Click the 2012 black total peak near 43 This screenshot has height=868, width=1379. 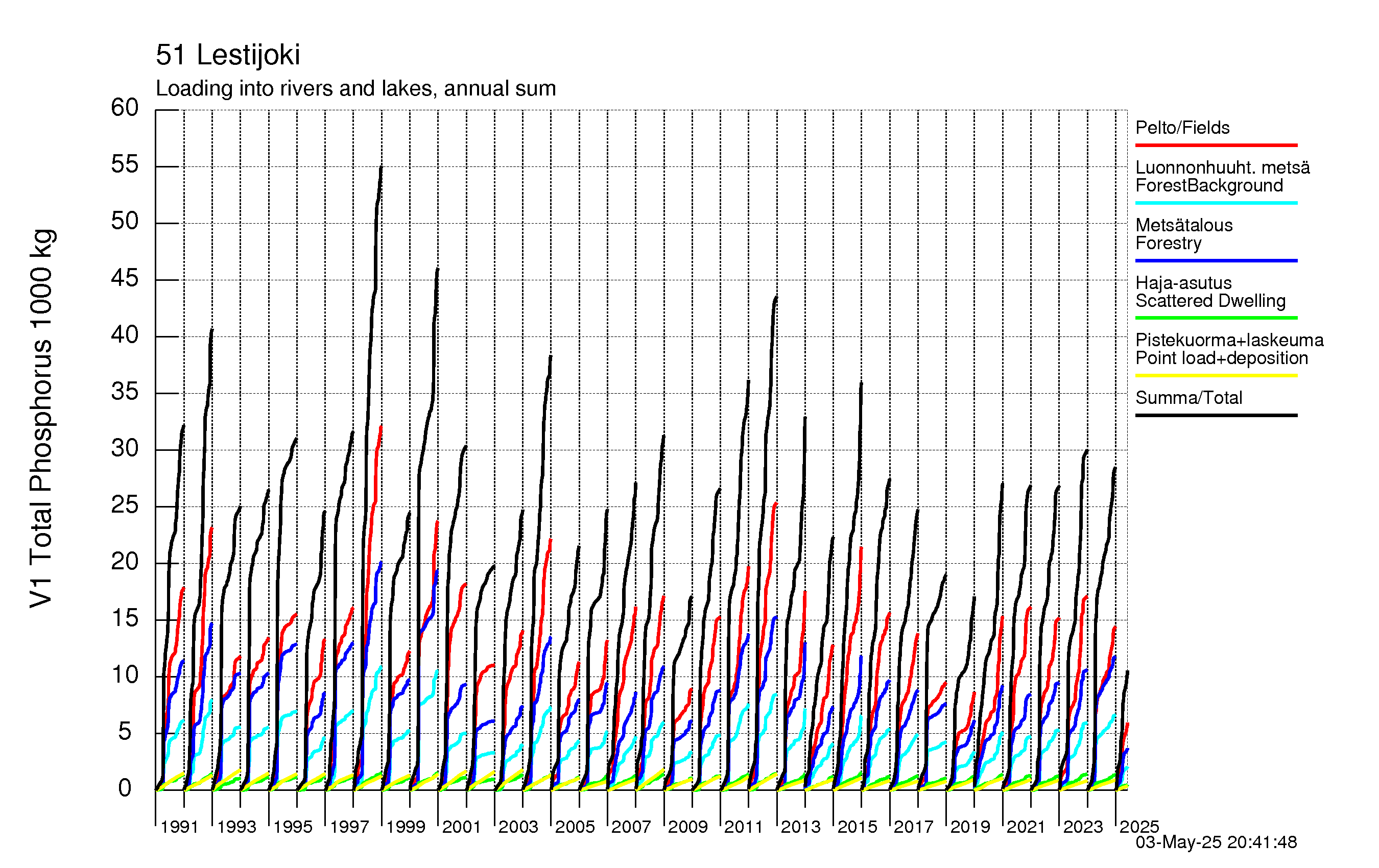[x=776, y=298]
